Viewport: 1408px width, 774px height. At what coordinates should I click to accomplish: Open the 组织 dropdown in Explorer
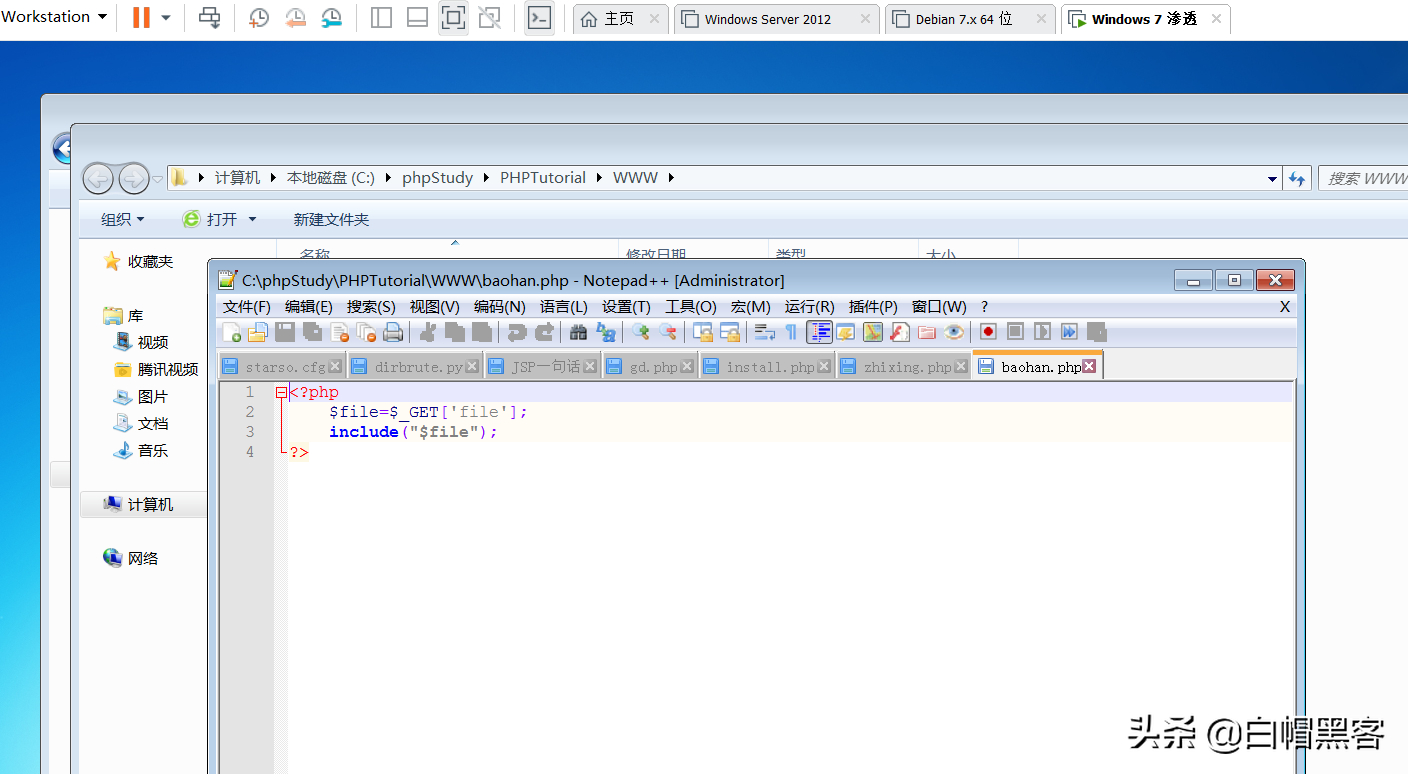(x=122, y=219)
